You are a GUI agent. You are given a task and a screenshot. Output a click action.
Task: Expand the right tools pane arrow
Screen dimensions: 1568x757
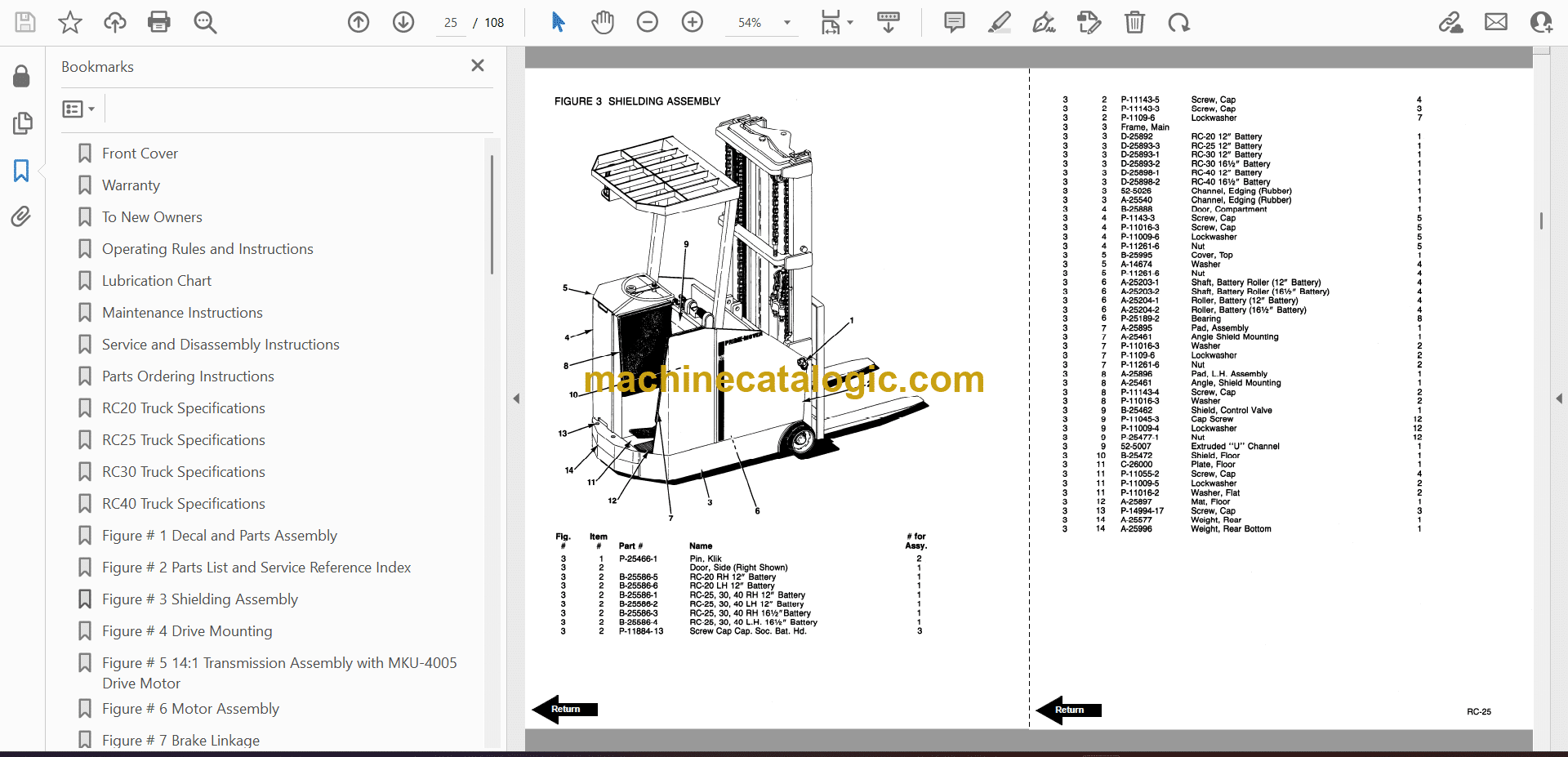(1559, 399)
